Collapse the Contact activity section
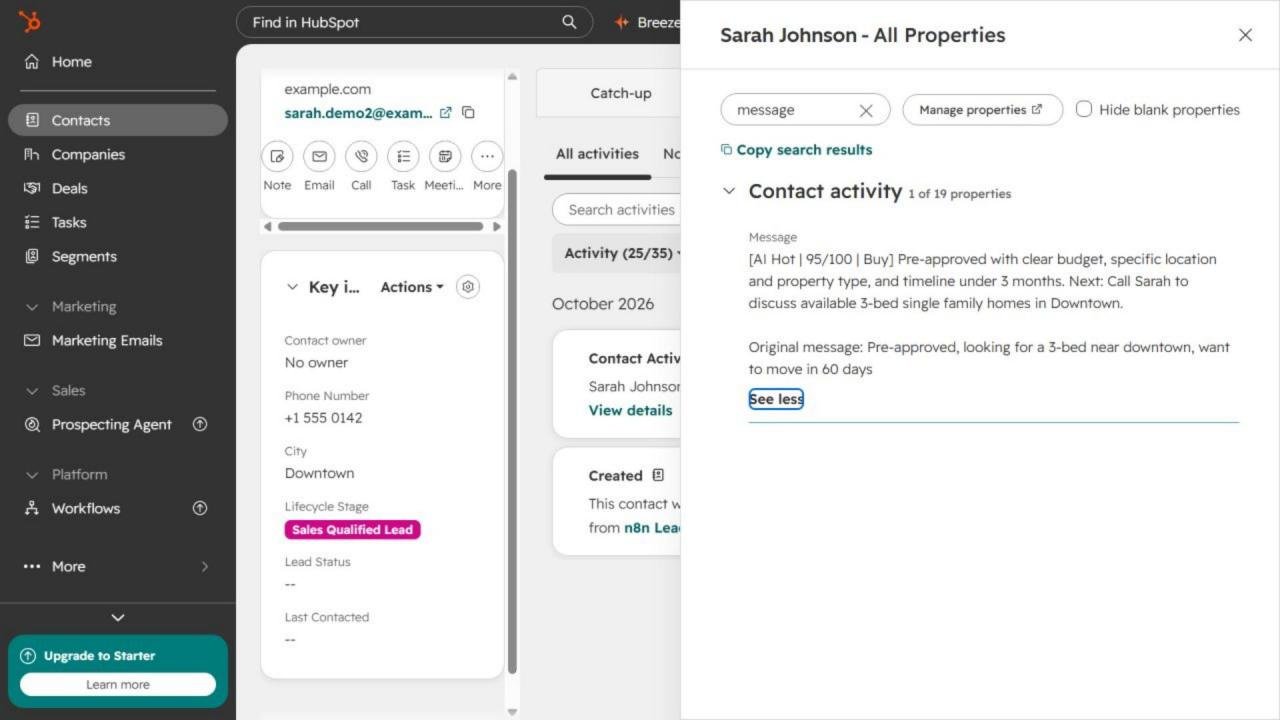1280x720 pixels. pyautogui.click(x=729, y=191)
